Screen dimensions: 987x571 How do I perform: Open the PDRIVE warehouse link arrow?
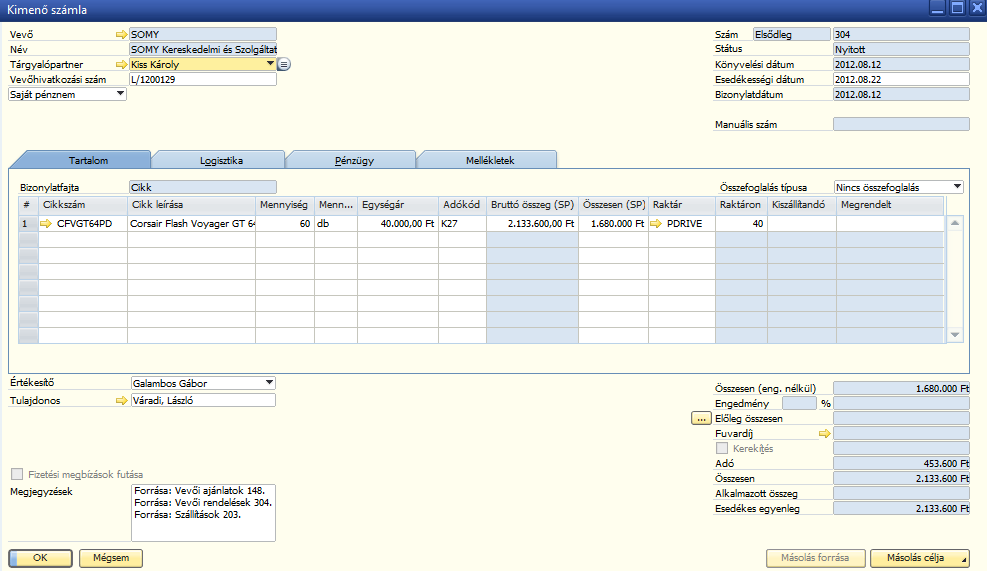click(x=656, y=223)
